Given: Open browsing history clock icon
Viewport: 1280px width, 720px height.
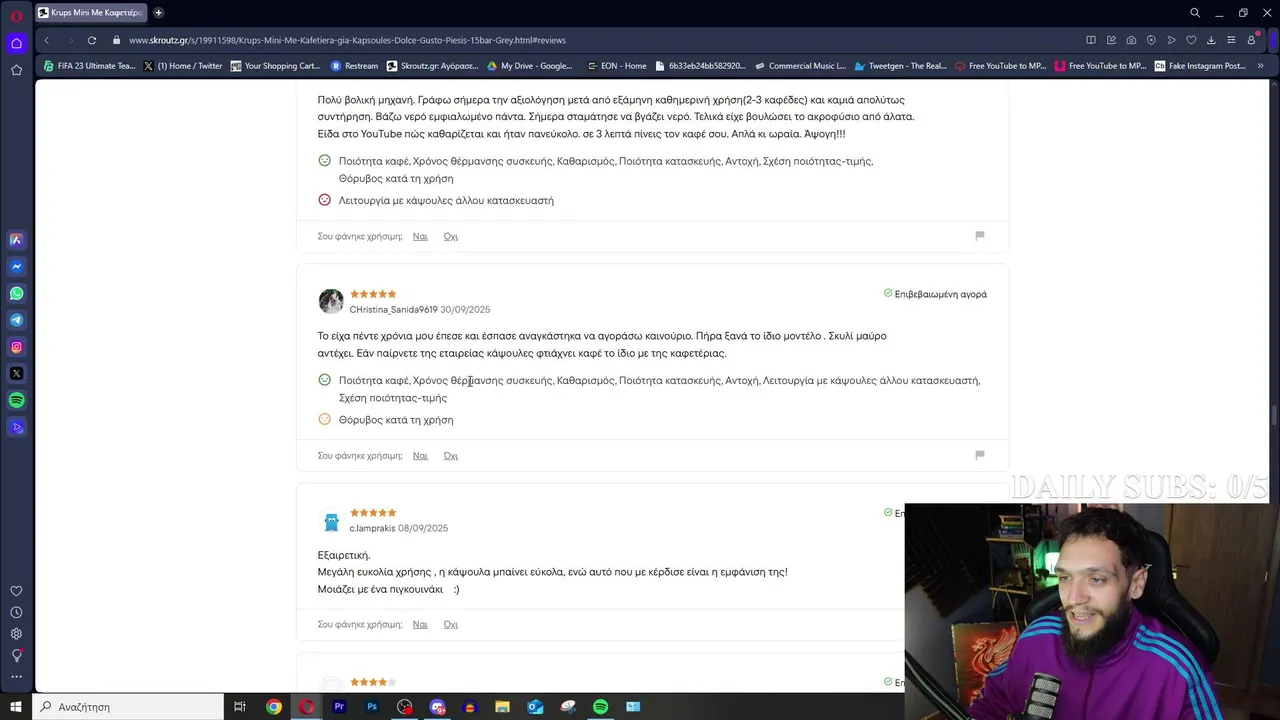Looking at the screenshot, I should (x=16, y=612).
